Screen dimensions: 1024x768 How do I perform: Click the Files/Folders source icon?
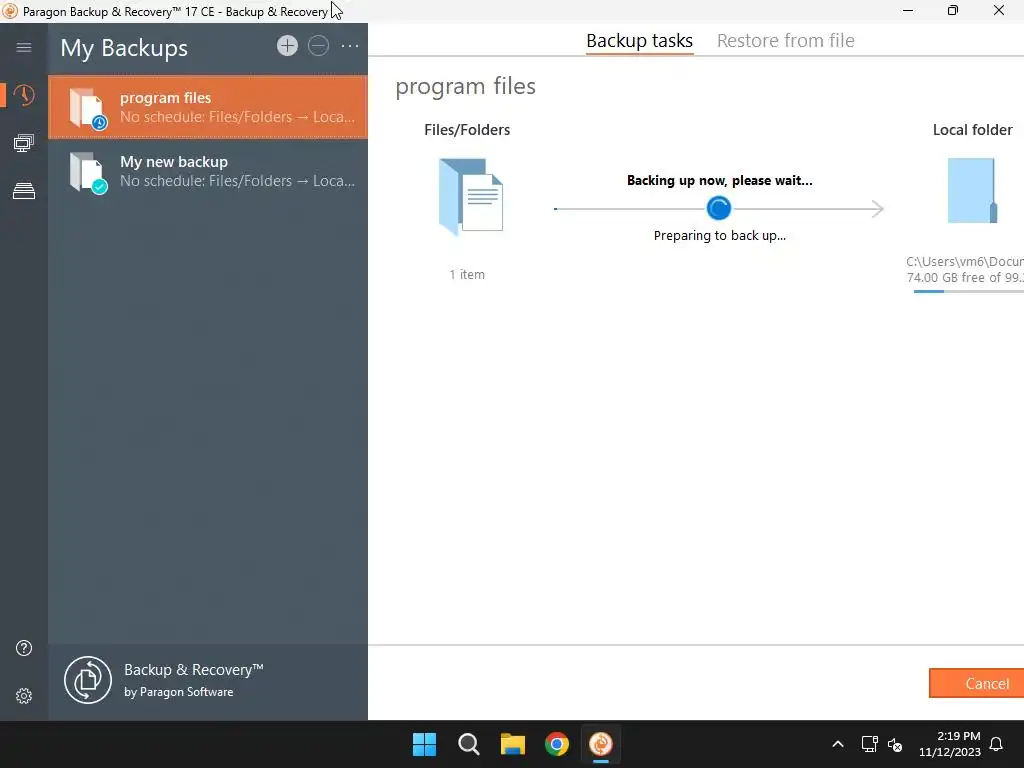click(x=471, y=197)
